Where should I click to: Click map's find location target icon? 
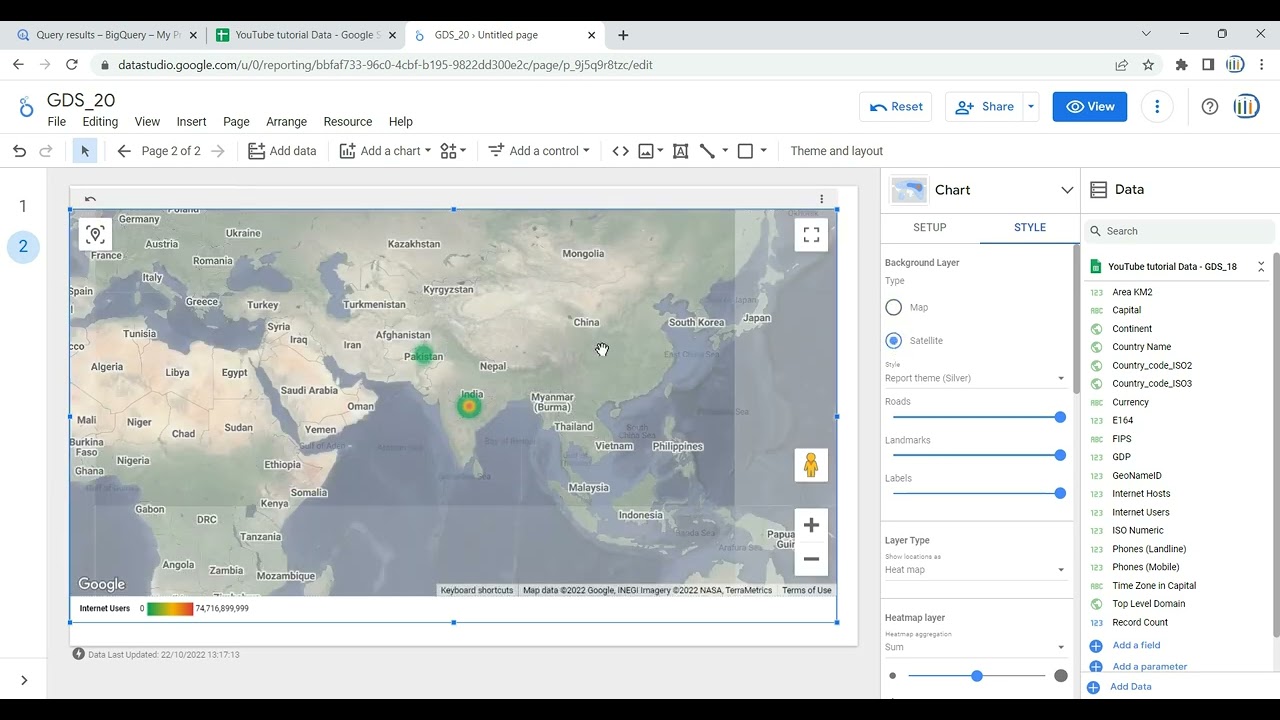(x=95, y=235)
